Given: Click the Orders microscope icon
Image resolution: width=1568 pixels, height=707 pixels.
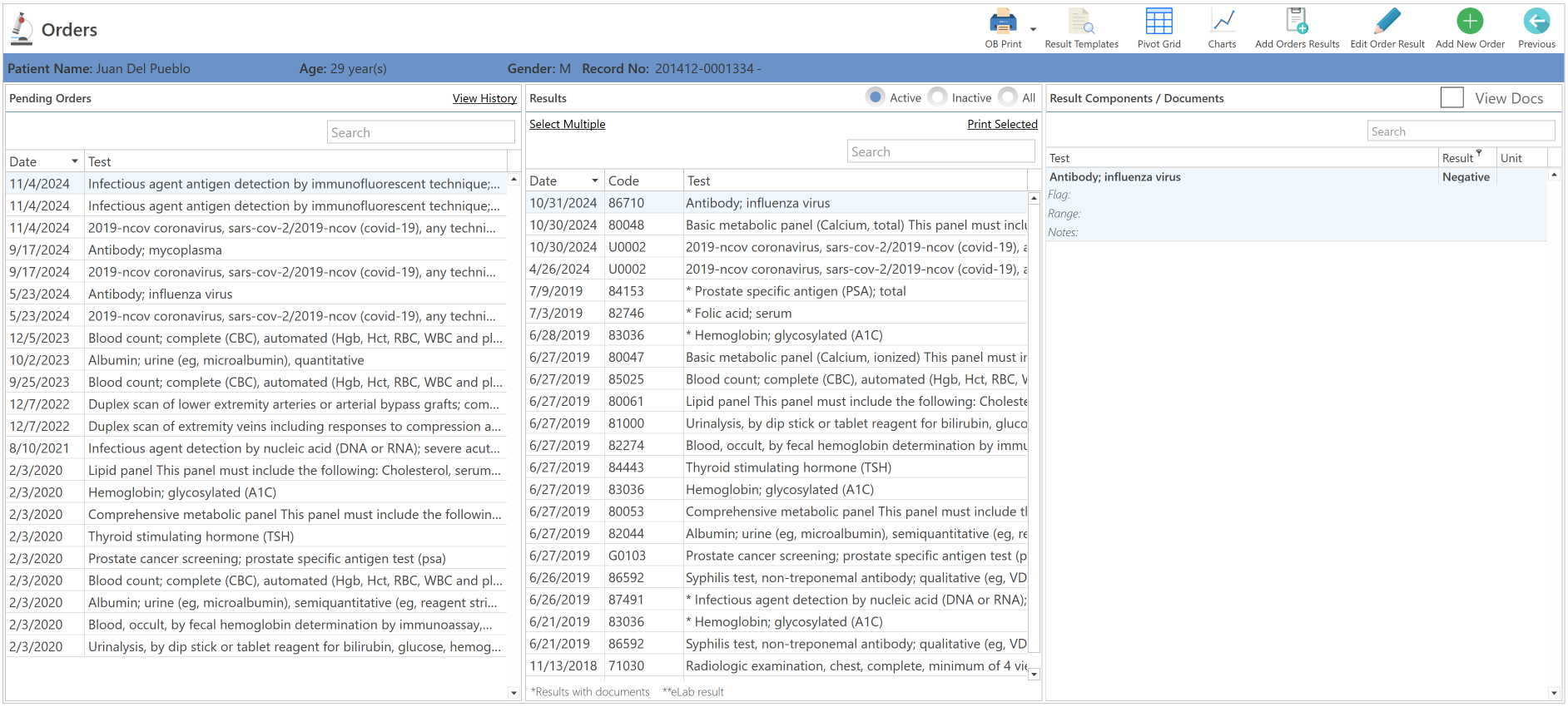Looking at the screenshot, I should (22, 29).
